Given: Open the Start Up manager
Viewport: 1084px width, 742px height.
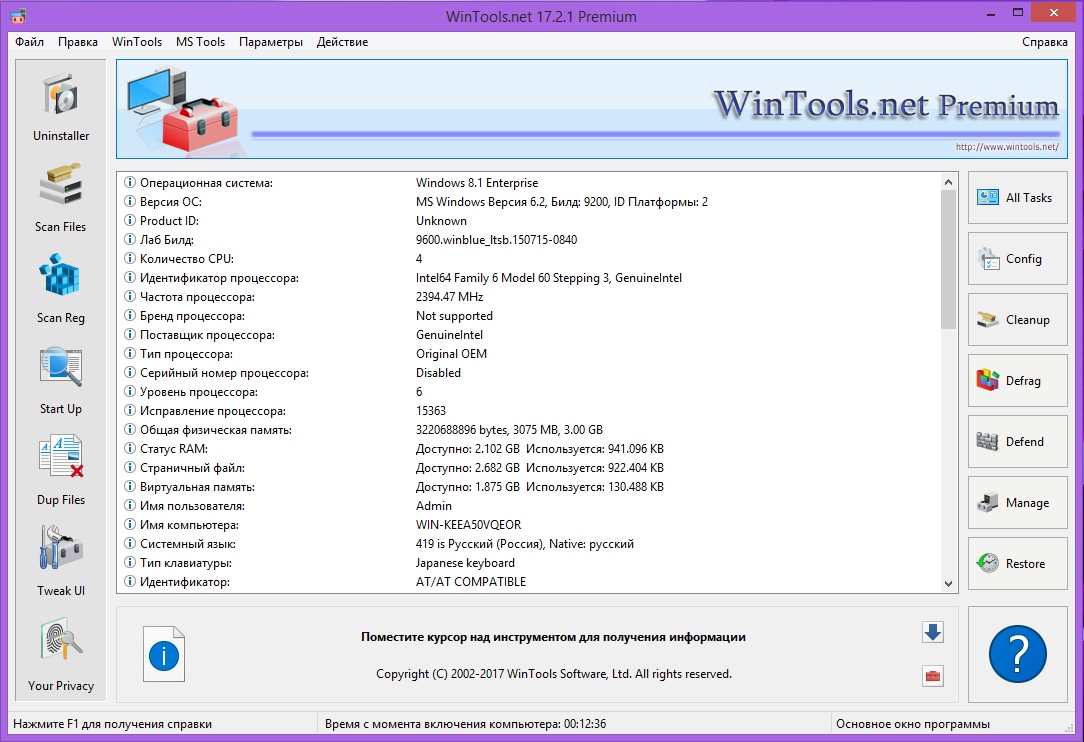Looking at the screenshot, I should pos(61,380).
